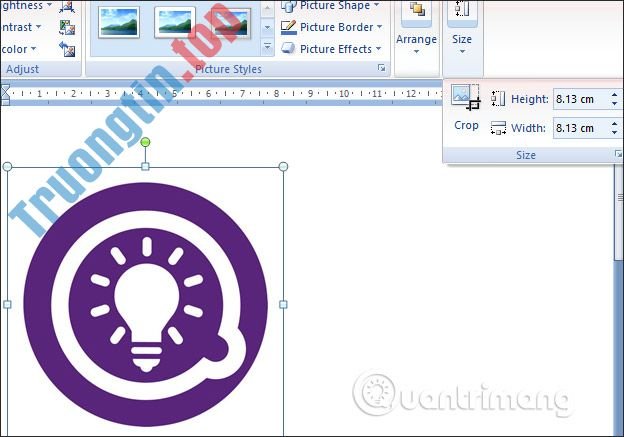624x437 pixels.
Task: Click the Reset Picture icon
Action: 67,49
